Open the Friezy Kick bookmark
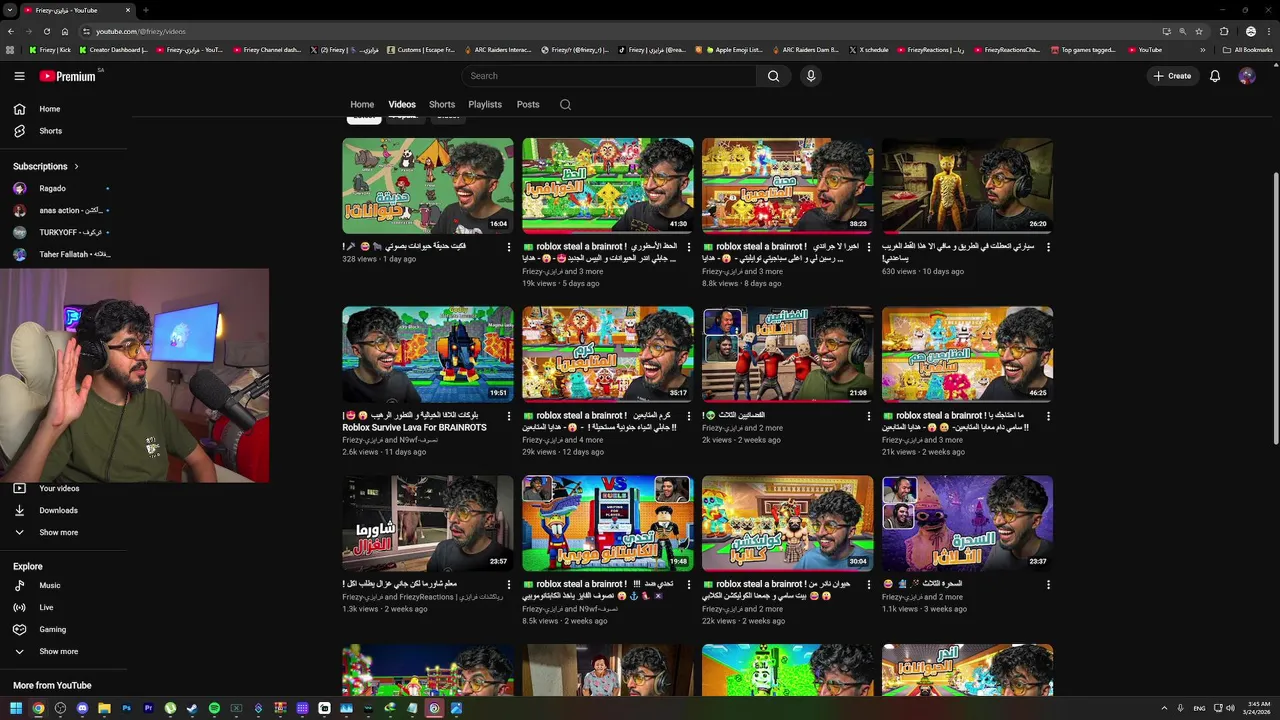Screen dimensions: 1280x720 pos(50,49)
